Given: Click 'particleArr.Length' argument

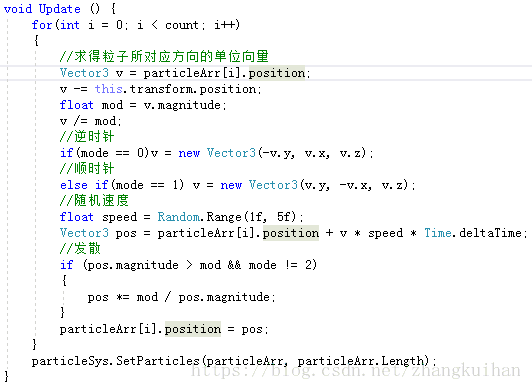Looking at the screenshot, I should 361,361.
